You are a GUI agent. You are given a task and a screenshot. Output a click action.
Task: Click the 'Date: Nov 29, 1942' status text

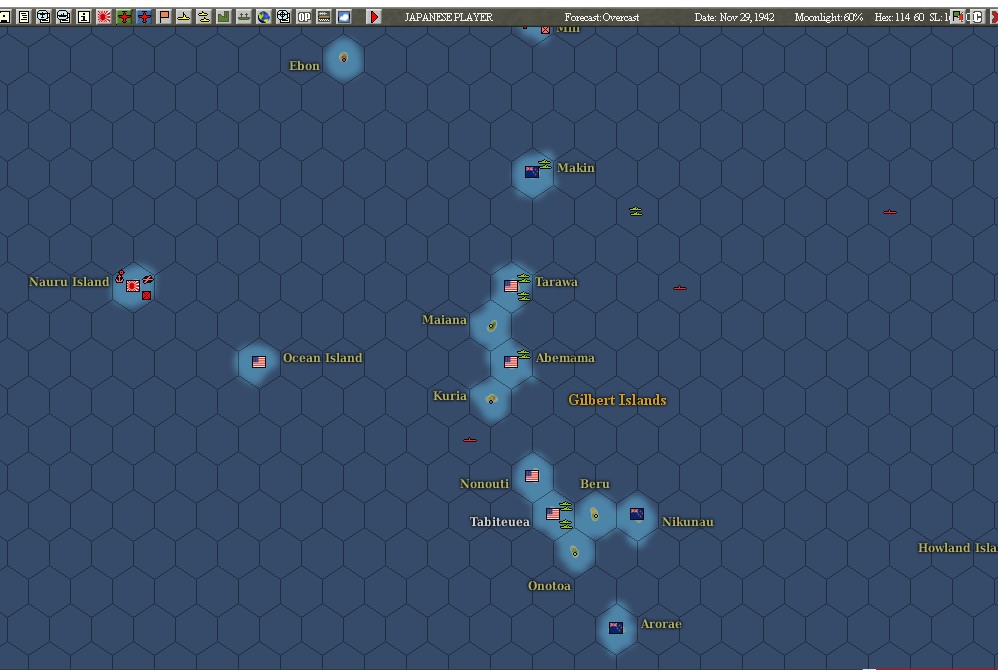(x=734, y=17)
